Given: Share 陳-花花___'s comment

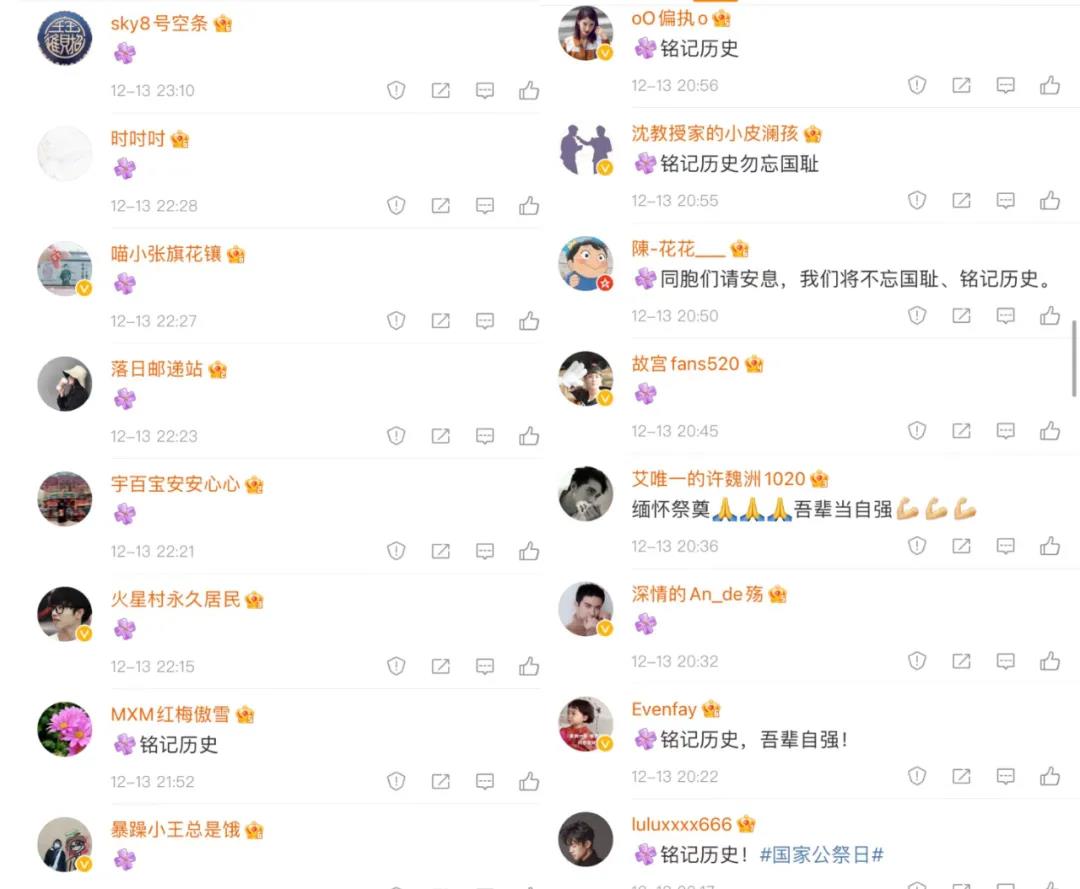Looking at the screenshot, I should (x=962, y=315).
